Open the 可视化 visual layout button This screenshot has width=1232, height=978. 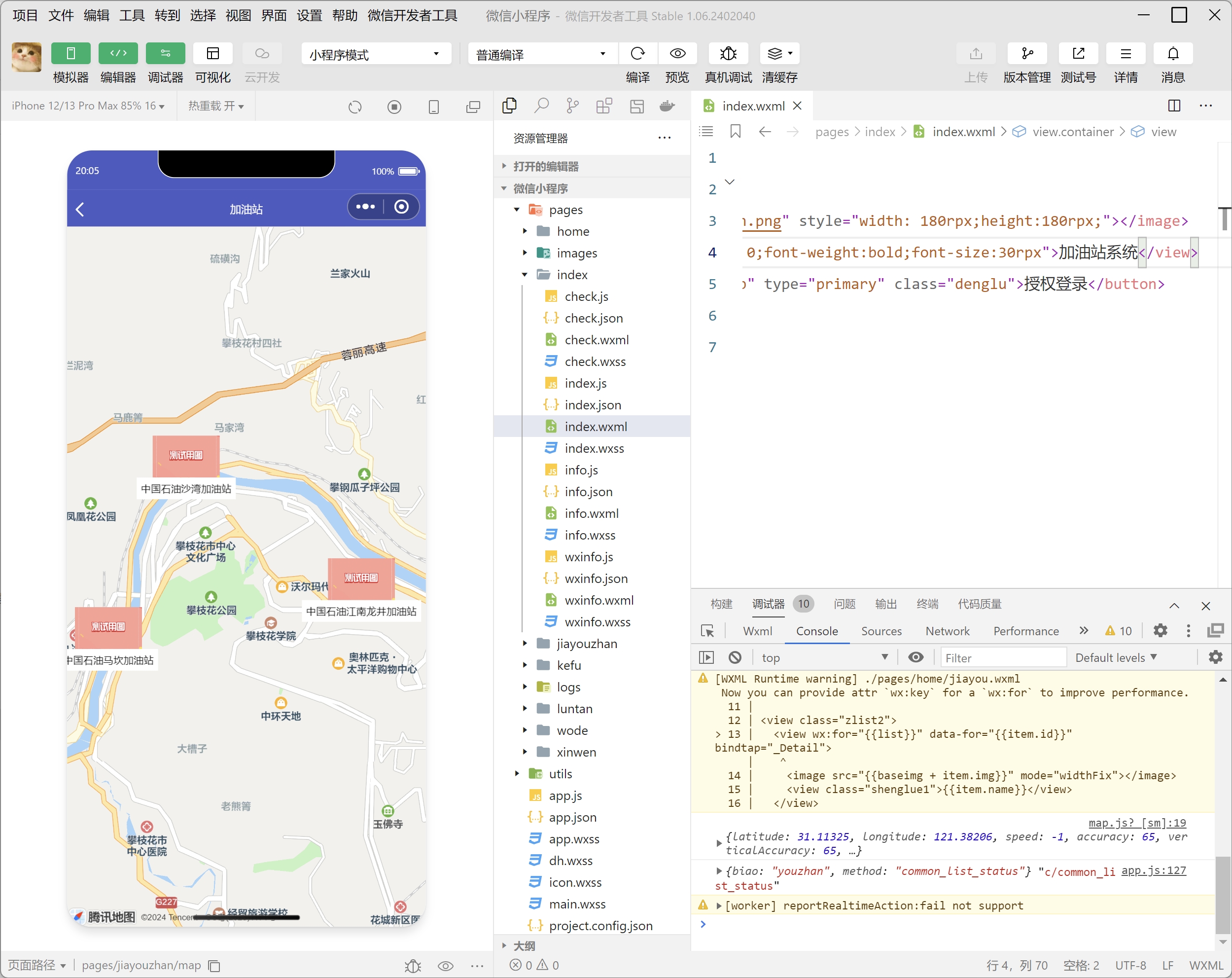coord(213,54)
